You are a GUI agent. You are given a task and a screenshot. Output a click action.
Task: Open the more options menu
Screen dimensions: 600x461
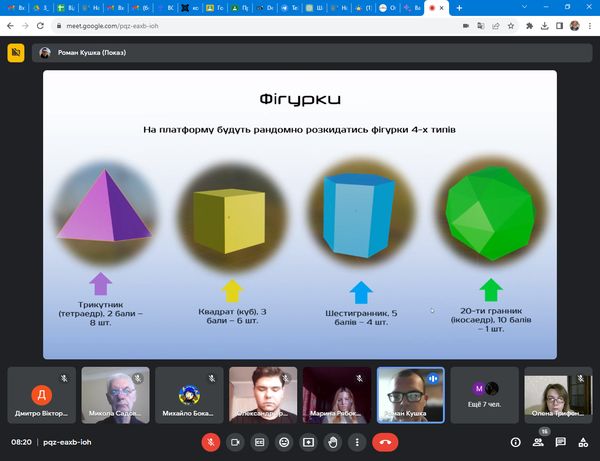(357, 441)
